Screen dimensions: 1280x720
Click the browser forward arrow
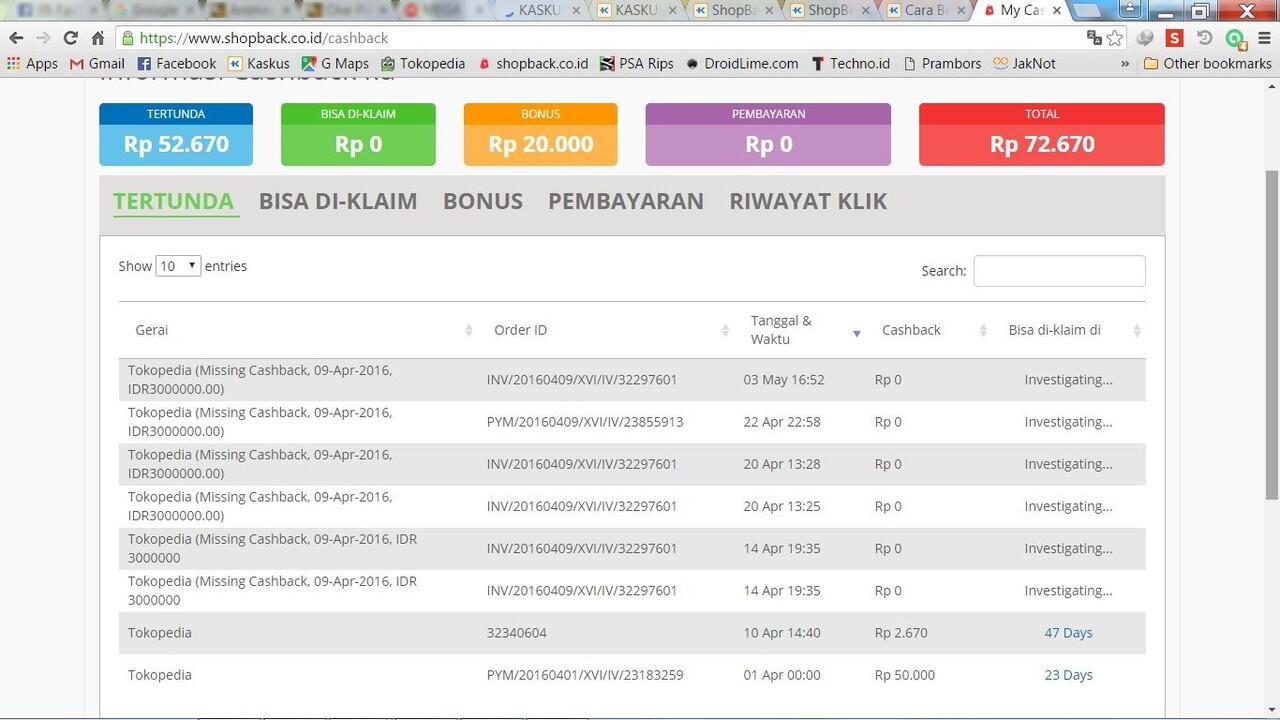click(x=43, y=38)
